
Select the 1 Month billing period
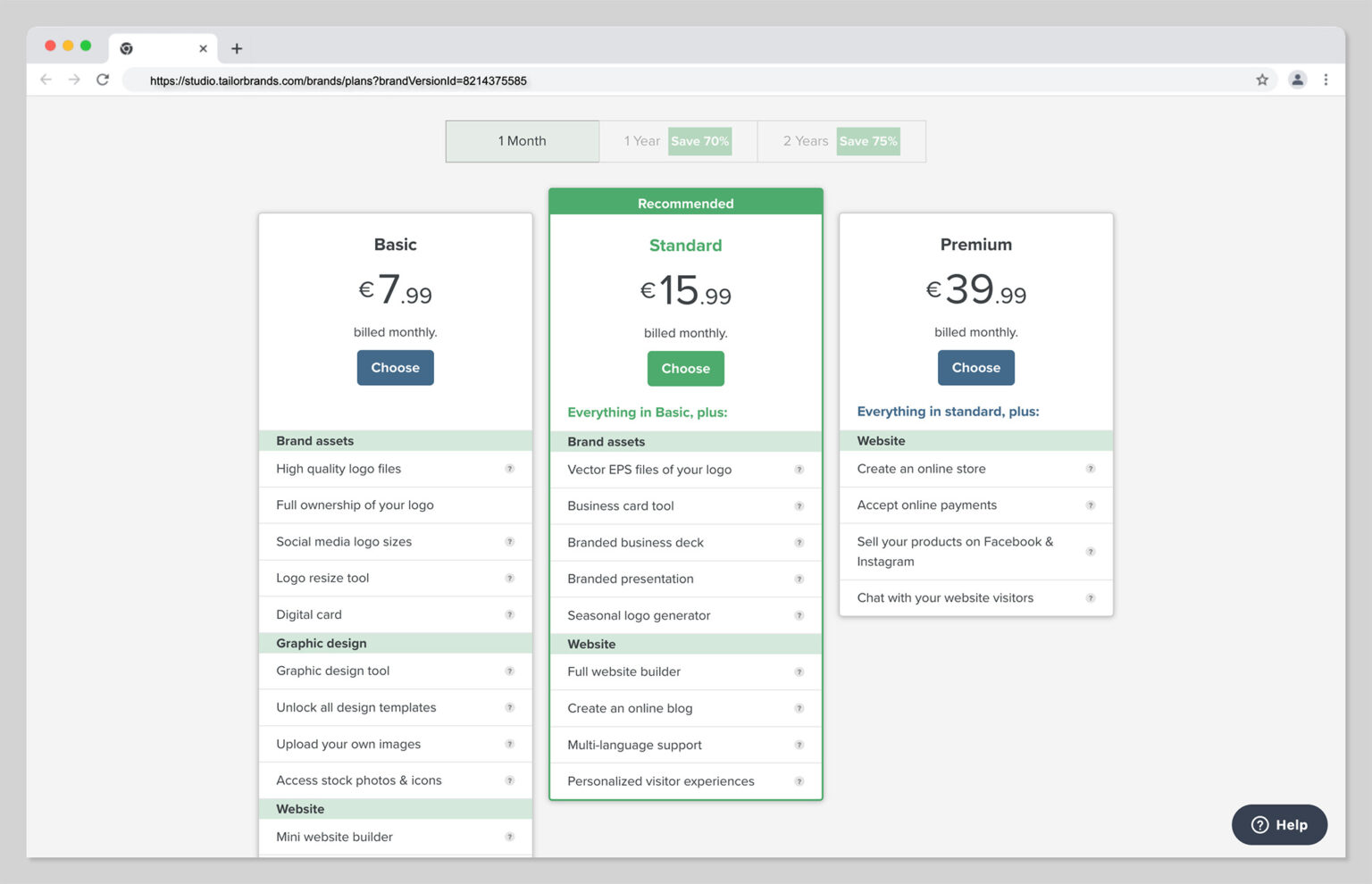click(x=523, y=141)
